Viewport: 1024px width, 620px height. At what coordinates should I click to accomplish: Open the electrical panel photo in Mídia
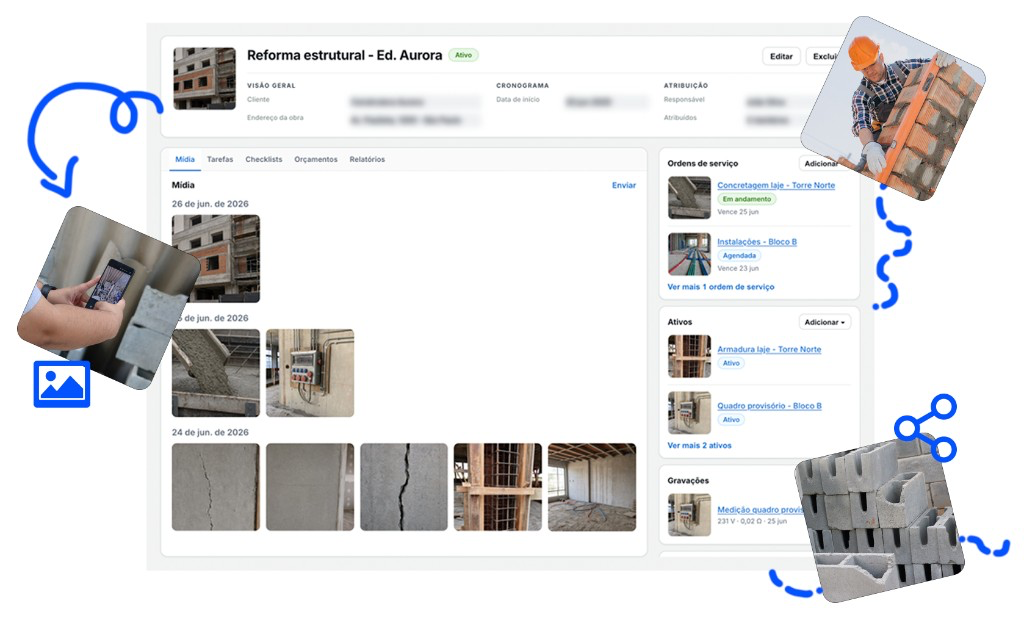310,373
